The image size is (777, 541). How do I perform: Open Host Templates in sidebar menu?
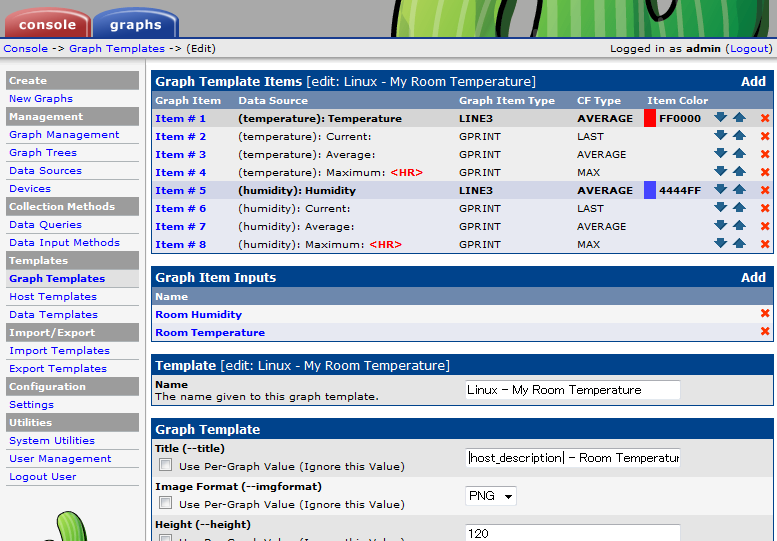(x=53, y=296)
